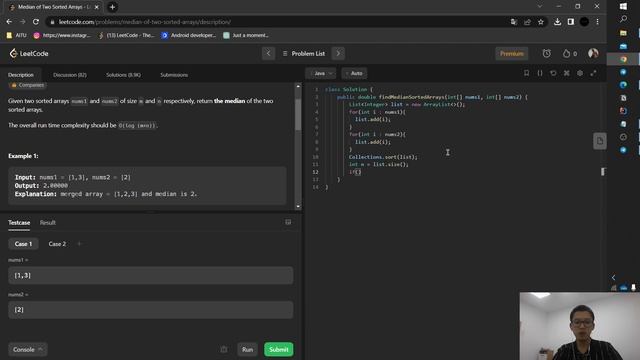Open the Just a moment bookmark

click(x=246, y=36)
